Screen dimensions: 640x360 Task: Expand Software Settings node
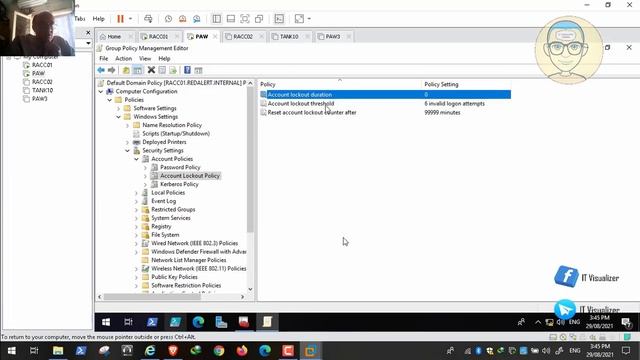point(119,109)
